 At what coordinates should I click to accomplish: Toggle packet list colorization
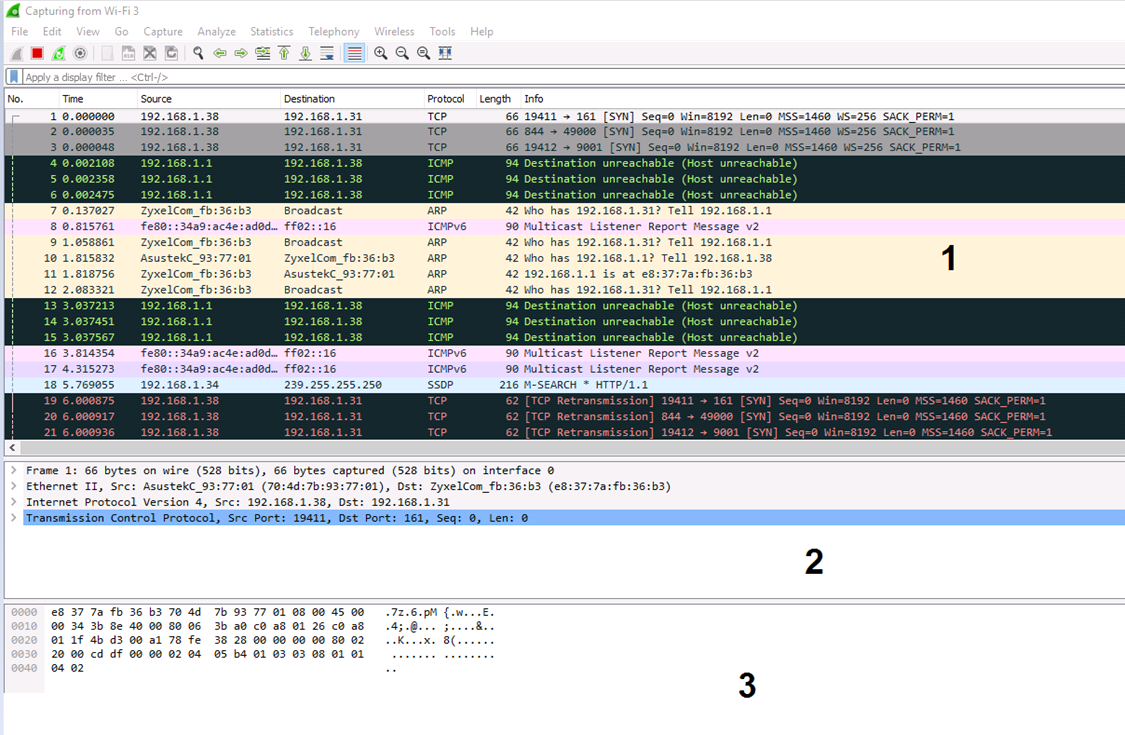point(354,53)
